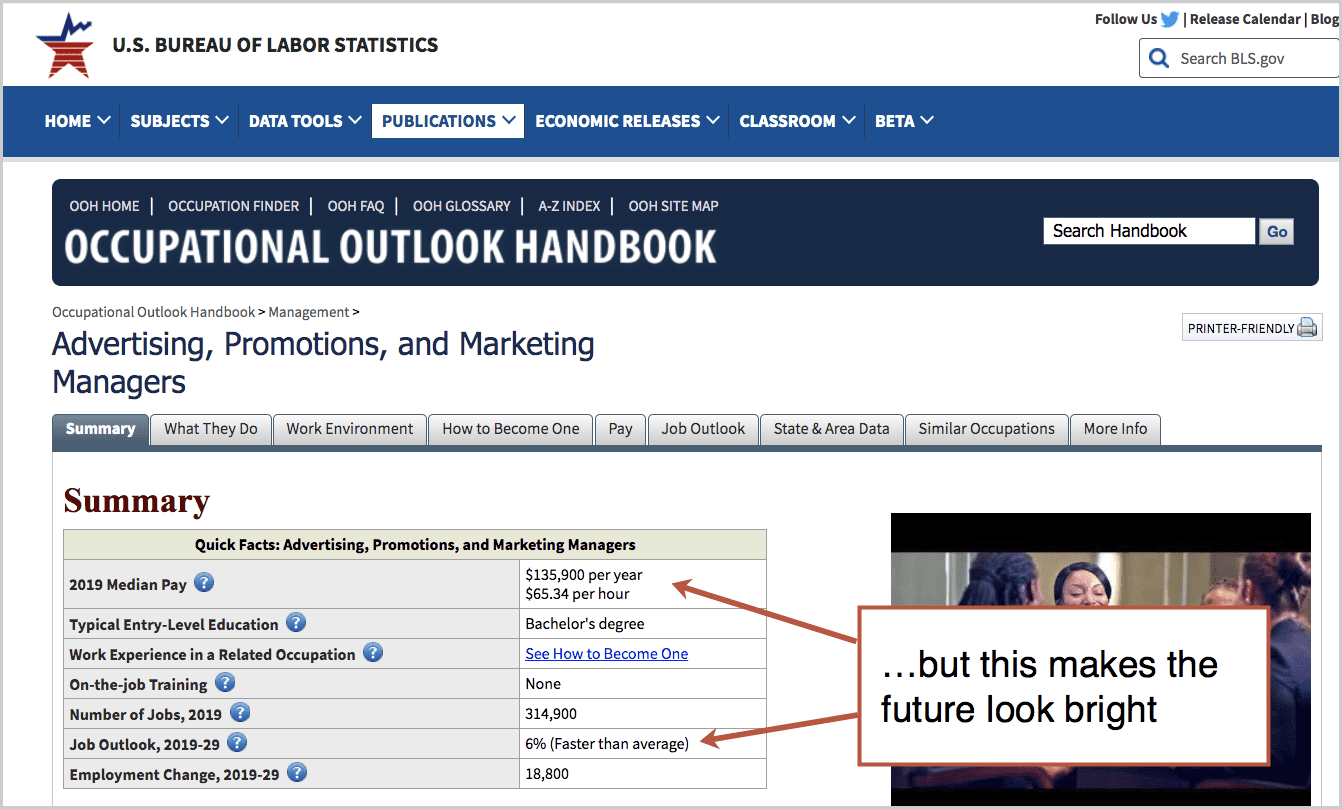Expand the BETA menu
Image resolution: width=1342 pixels, height=809 pixels.
click(x=904, y=121)
